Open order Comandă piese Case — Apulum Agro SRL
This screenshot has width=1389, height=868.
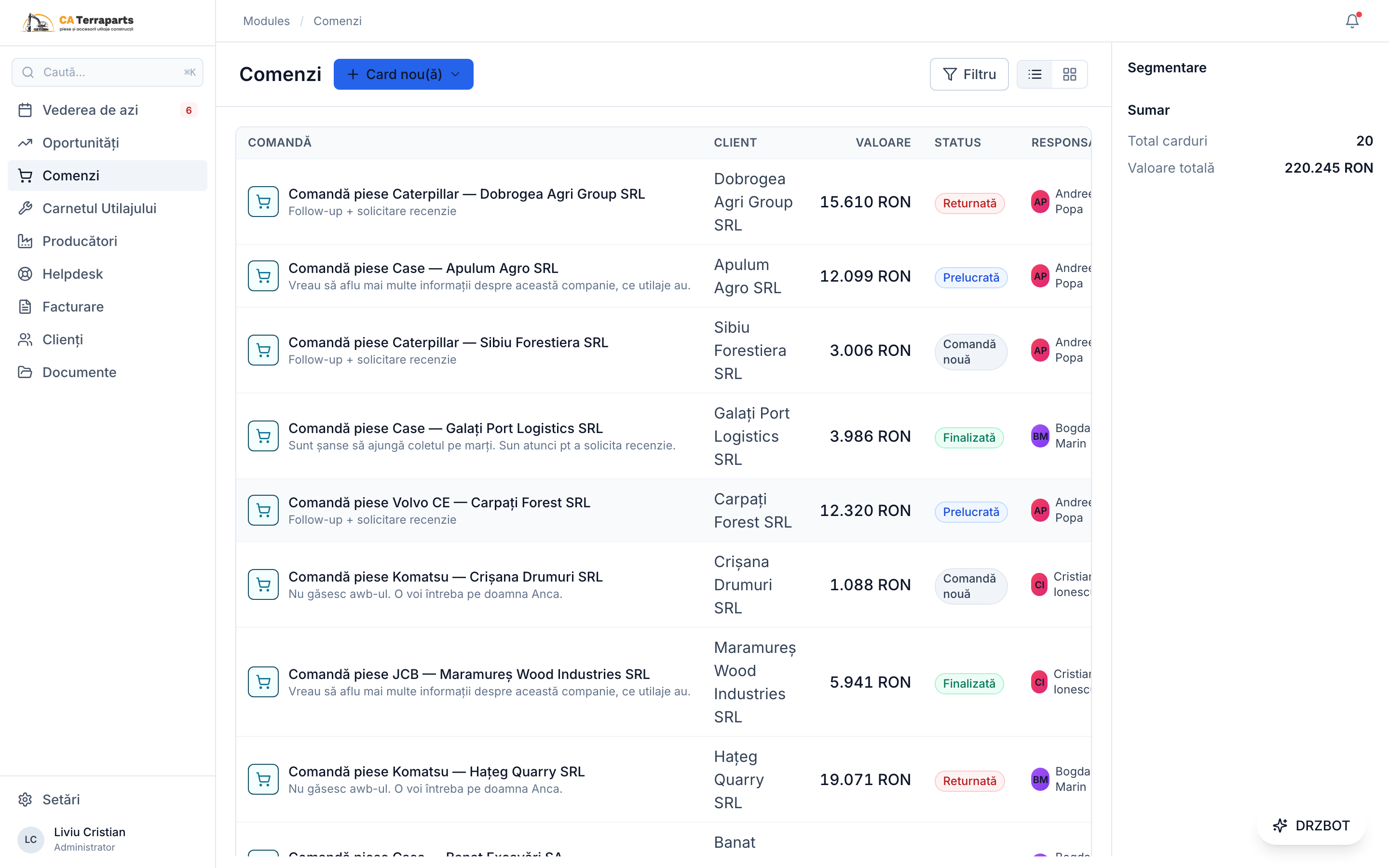point(423,268)
